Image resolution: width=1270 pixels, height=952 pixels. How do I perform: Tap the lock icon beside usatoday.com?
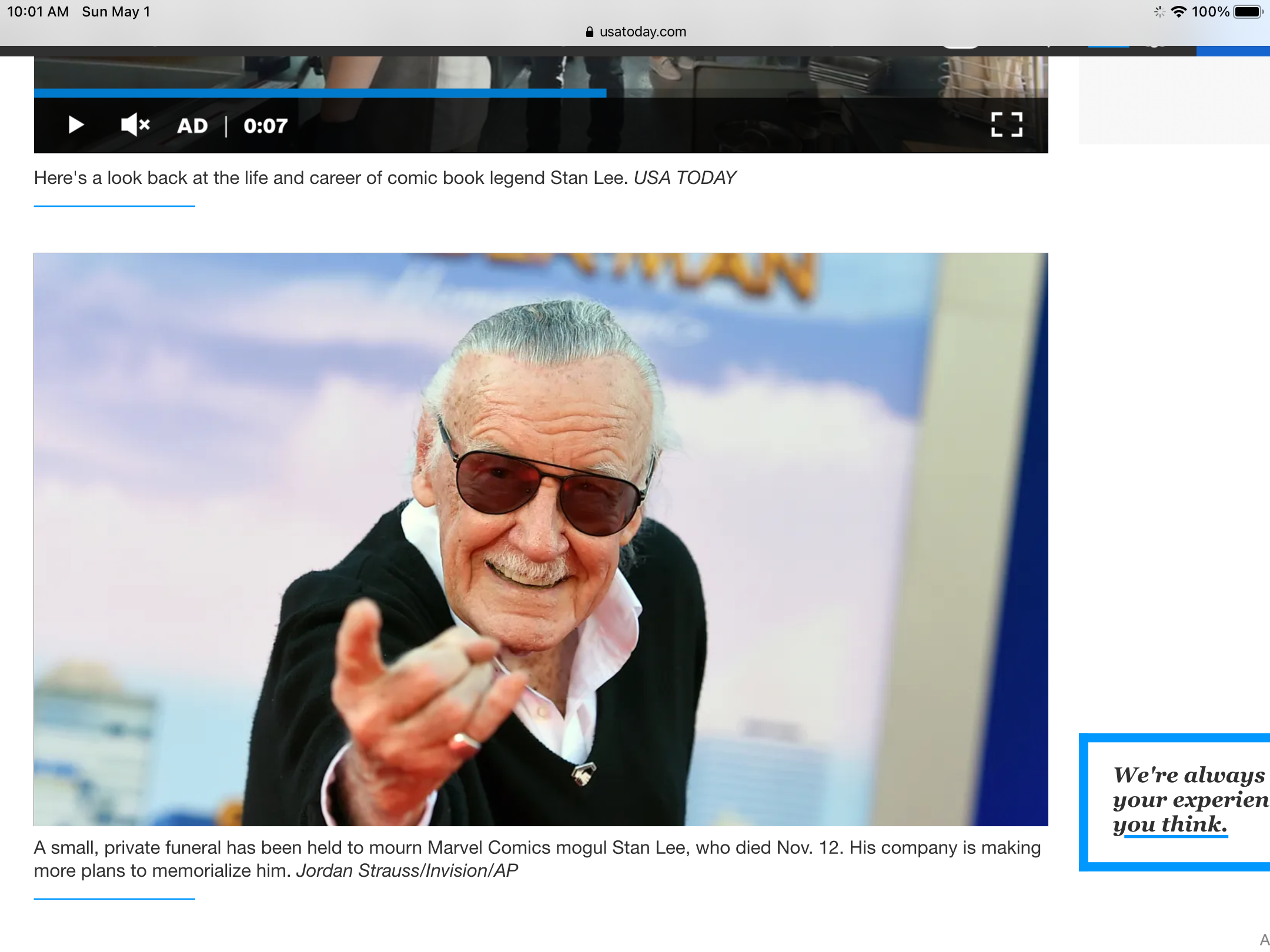(590, 32)
